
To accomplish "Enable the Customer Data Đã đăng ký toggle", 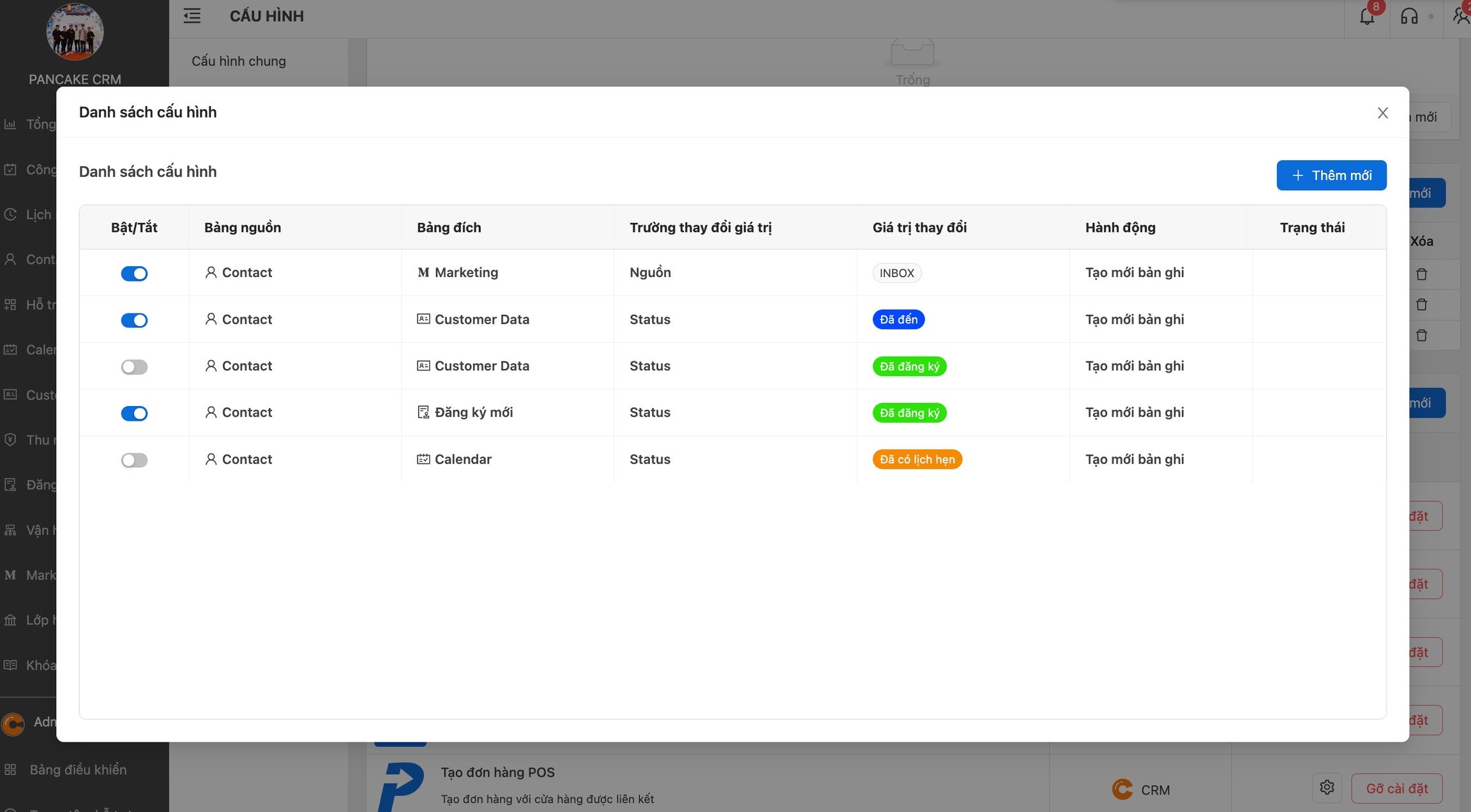I will click(134, 367).
